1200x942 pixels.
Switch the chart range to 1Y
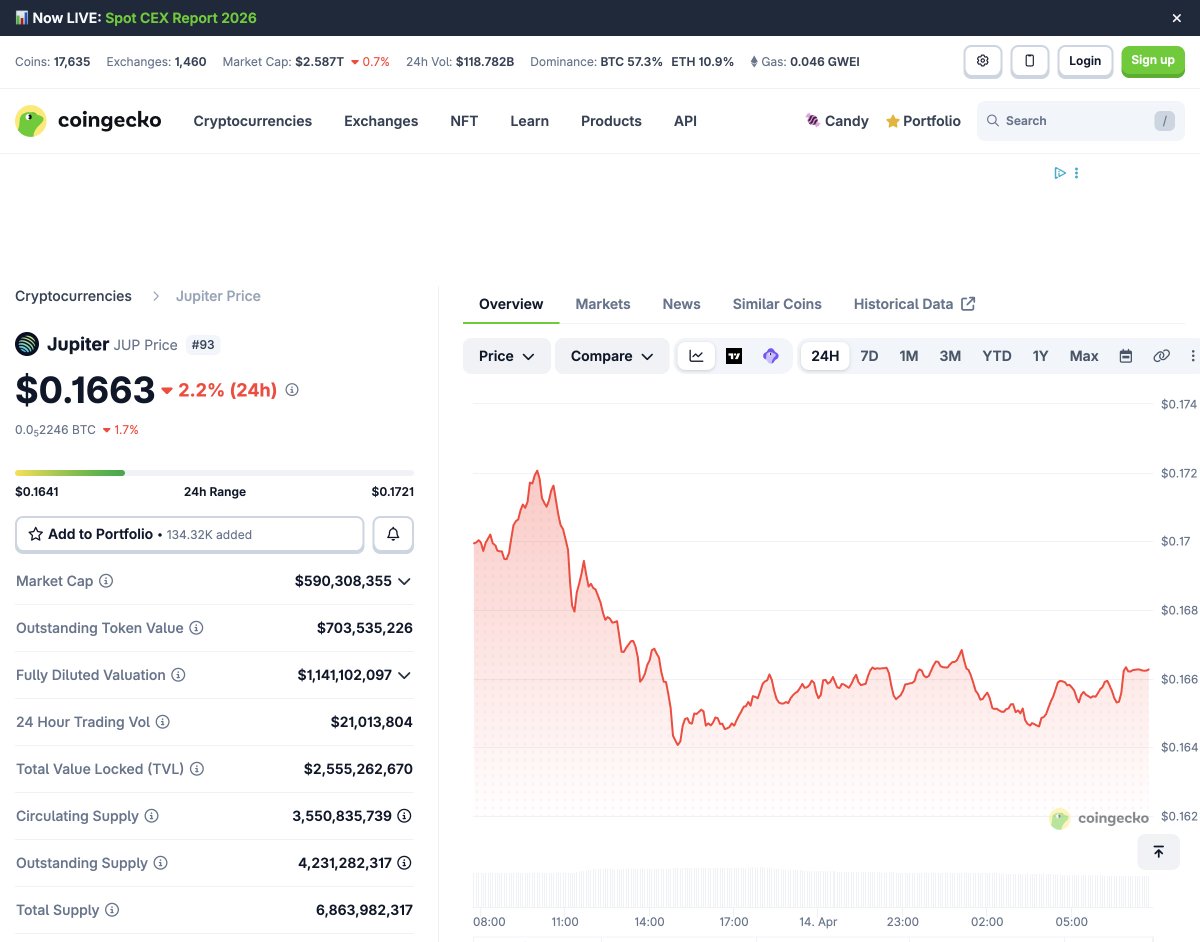[1040, 356]
